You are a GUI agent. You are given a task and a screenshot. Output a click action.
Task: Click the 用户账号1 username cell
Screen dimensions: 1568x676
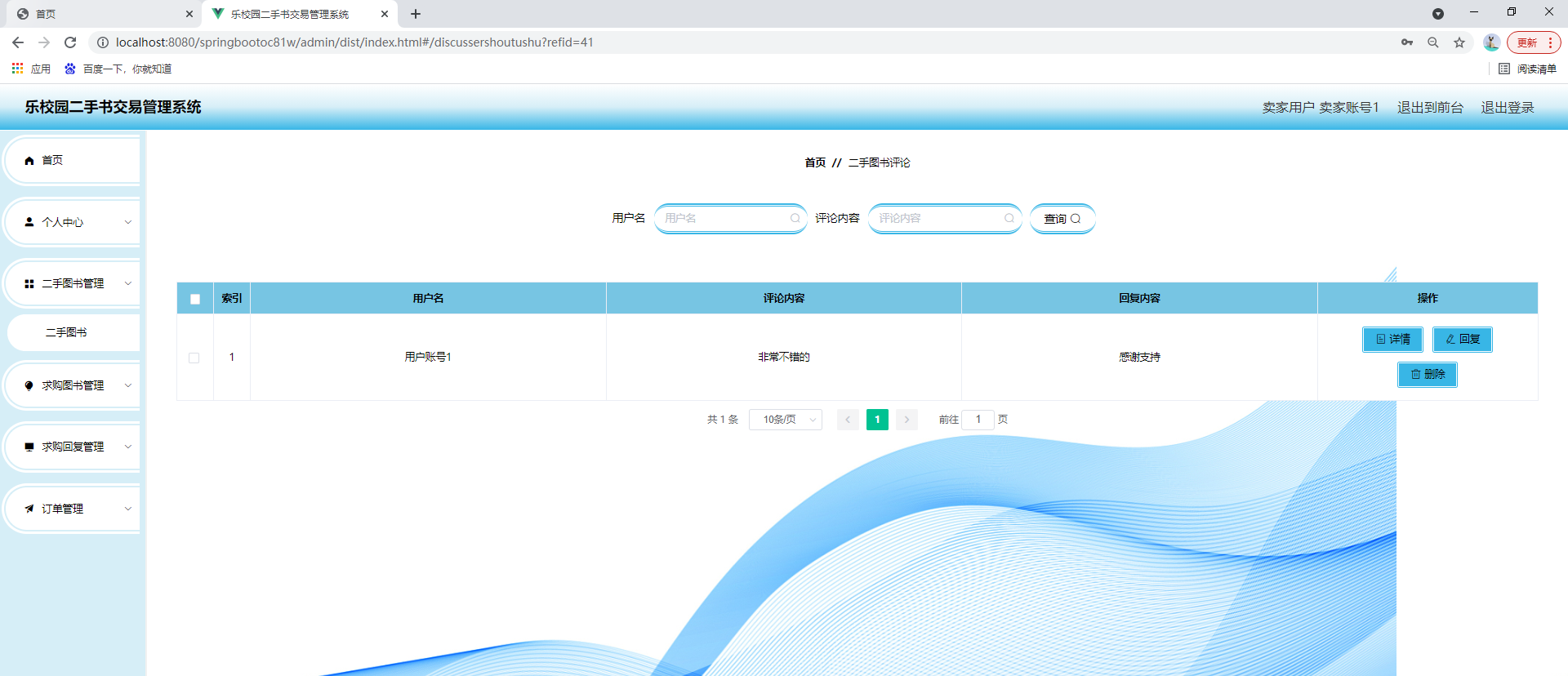click(428, 357)
